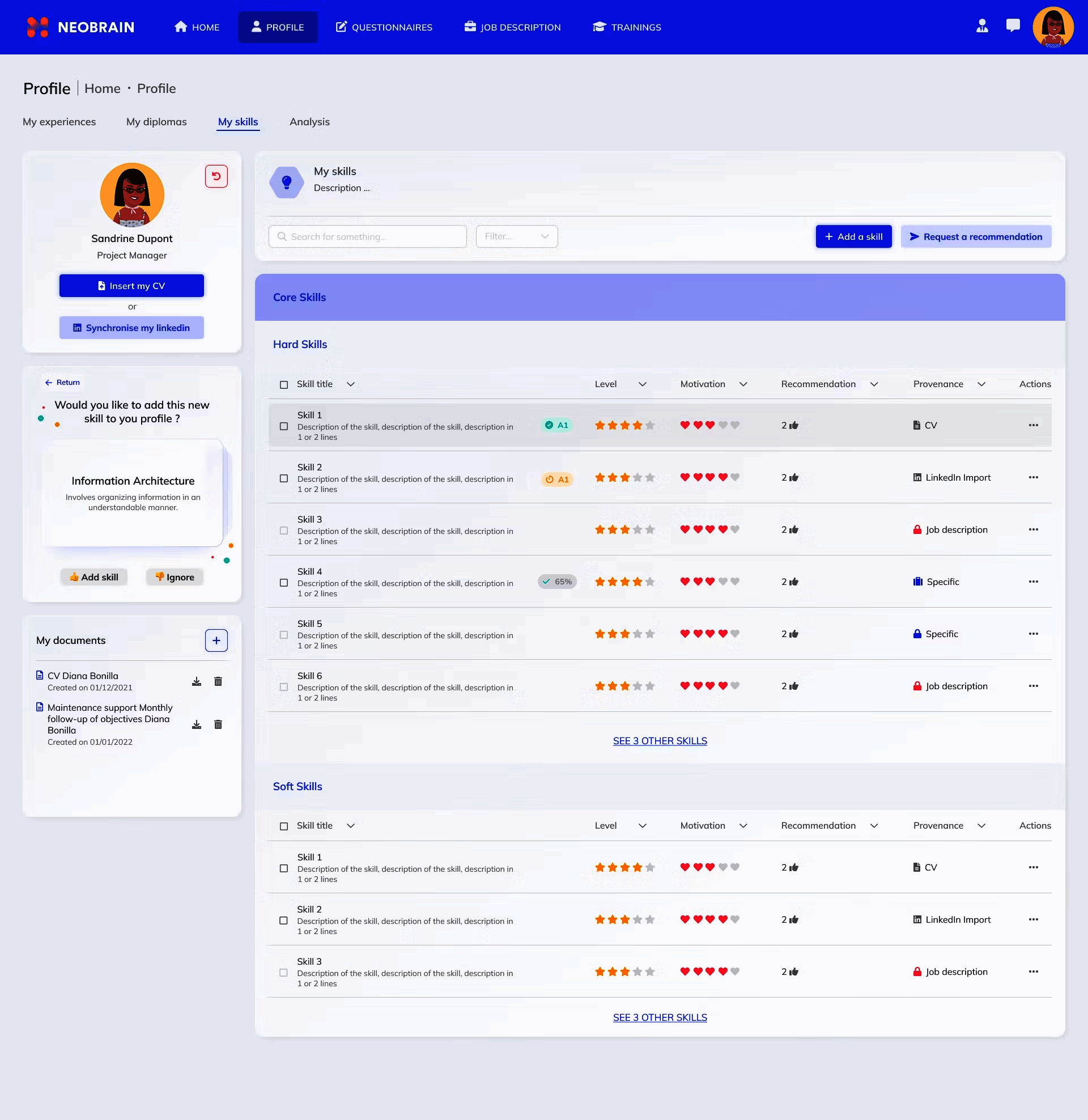The image size is (1088, 1120).
Task: Check the Skill 1 checkbox in Soft Skills
Action: 283,868
